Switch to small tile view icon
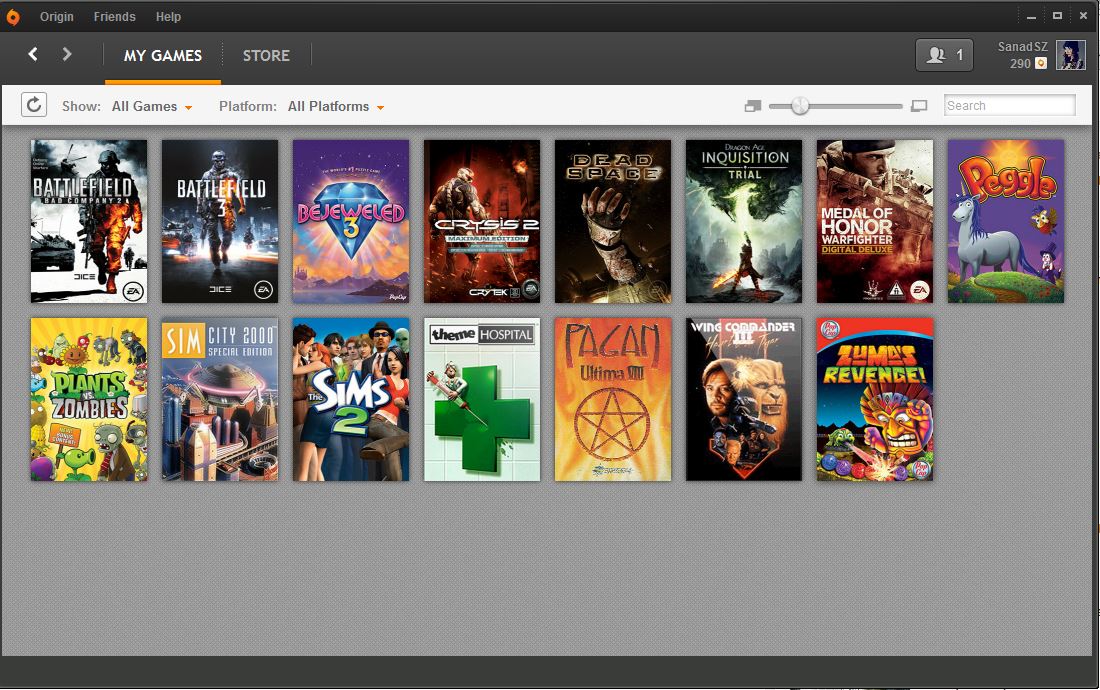1100x690 pixels. point(753,106)
